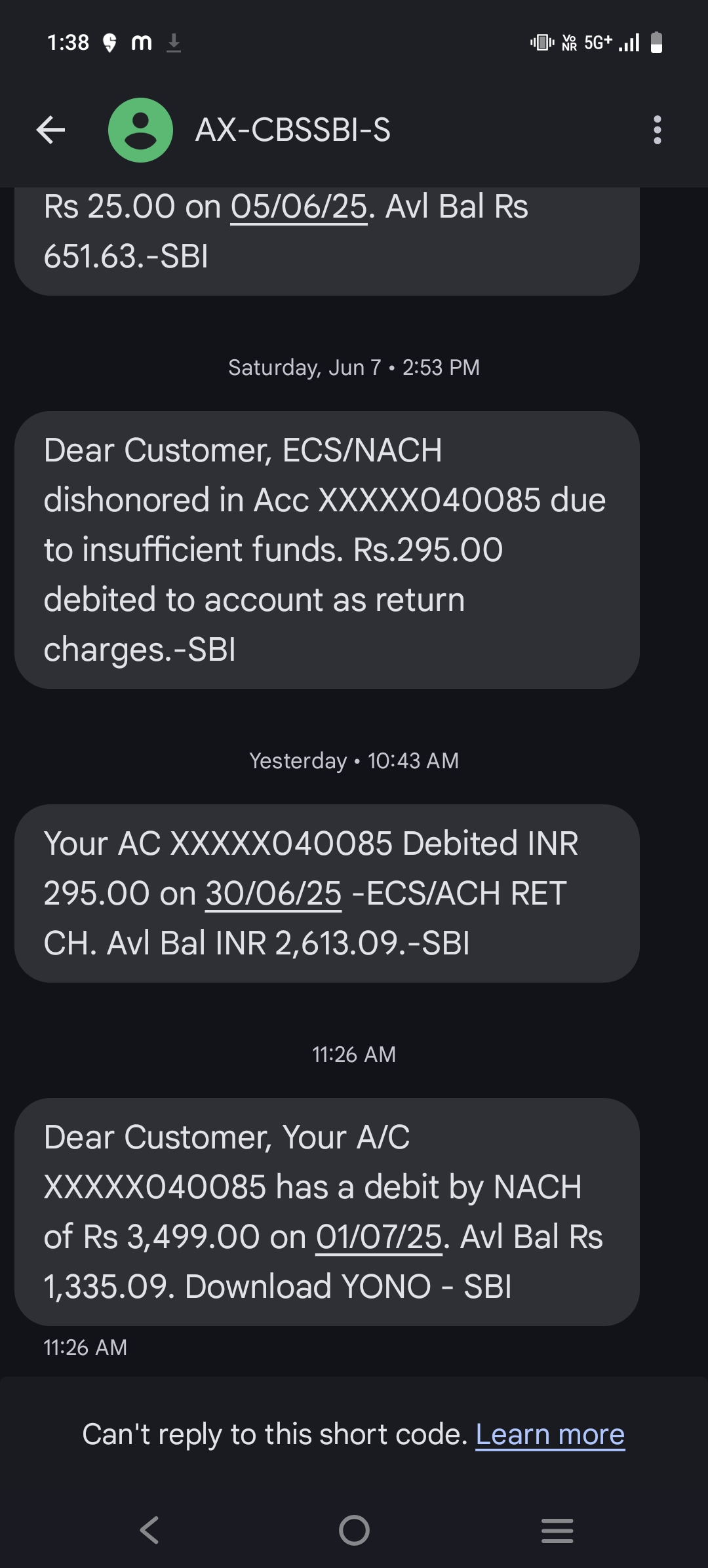Tap the vibrate mode status icon

click(x=541, y=43)
